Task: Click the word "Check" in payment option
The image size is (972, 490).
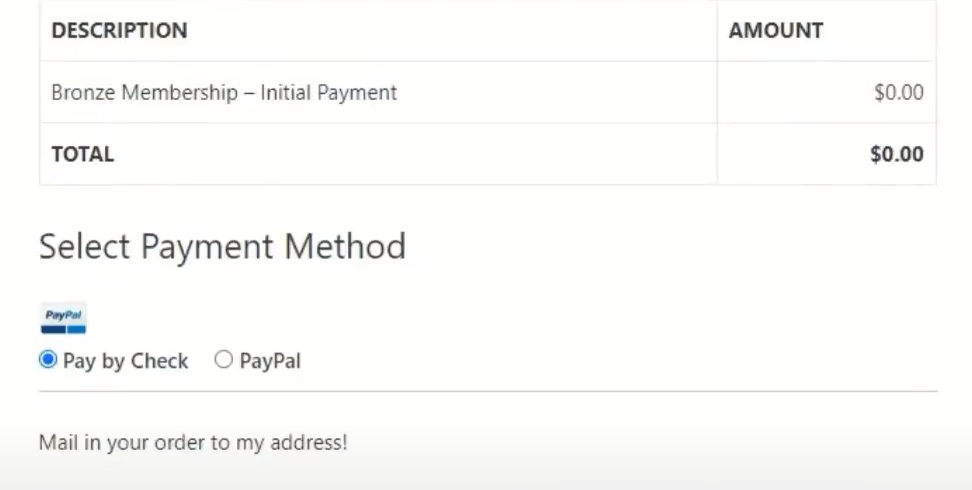Action: [x=160, y=361]
